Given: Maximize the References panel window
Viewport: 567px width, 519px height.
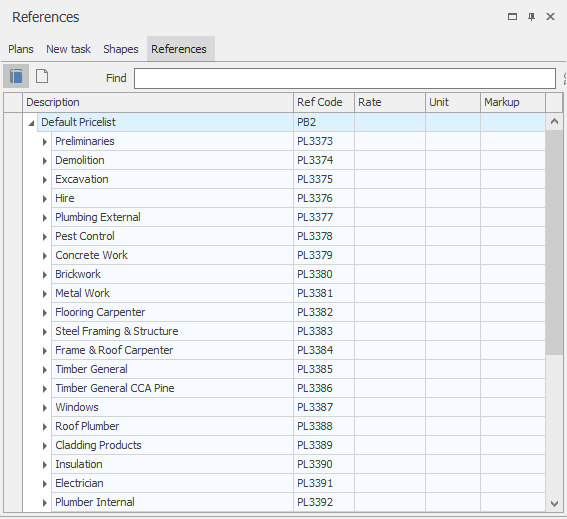Looking at the screenshot, I should tap(512, 17).
